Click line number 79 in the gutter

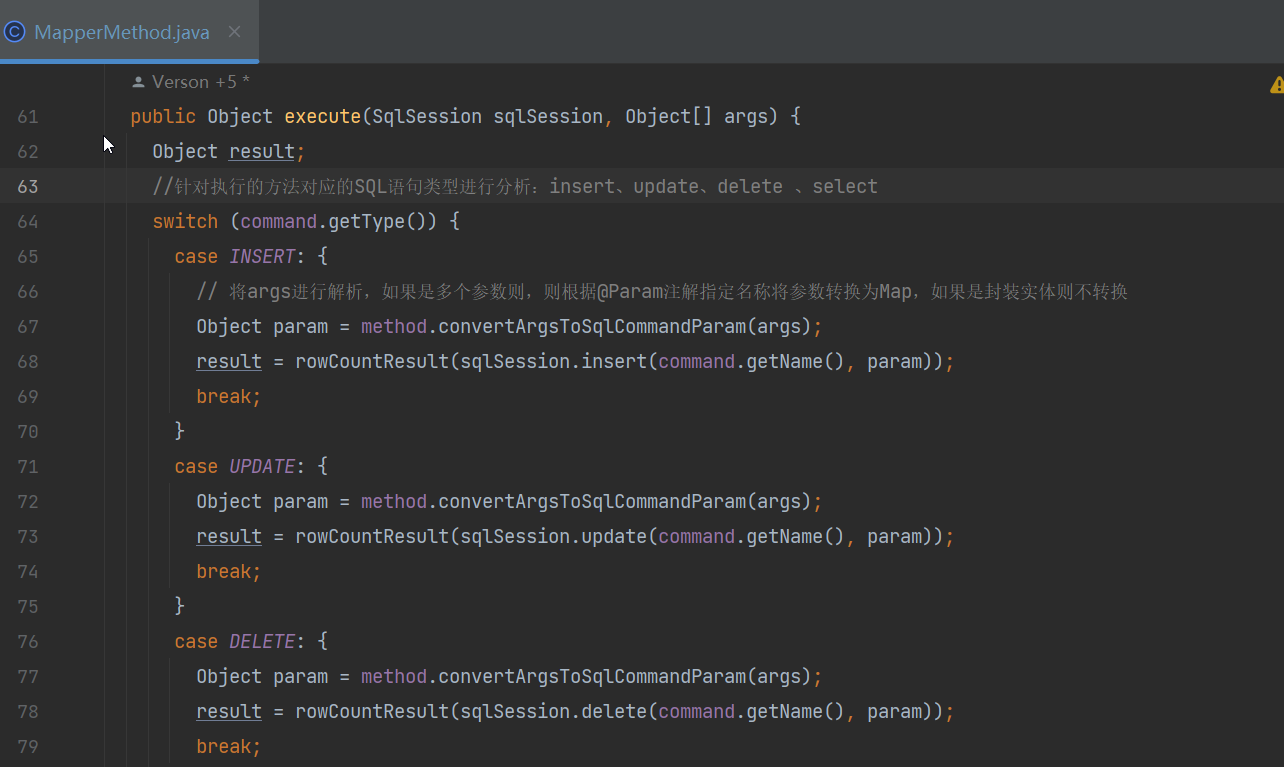[27, 747]
